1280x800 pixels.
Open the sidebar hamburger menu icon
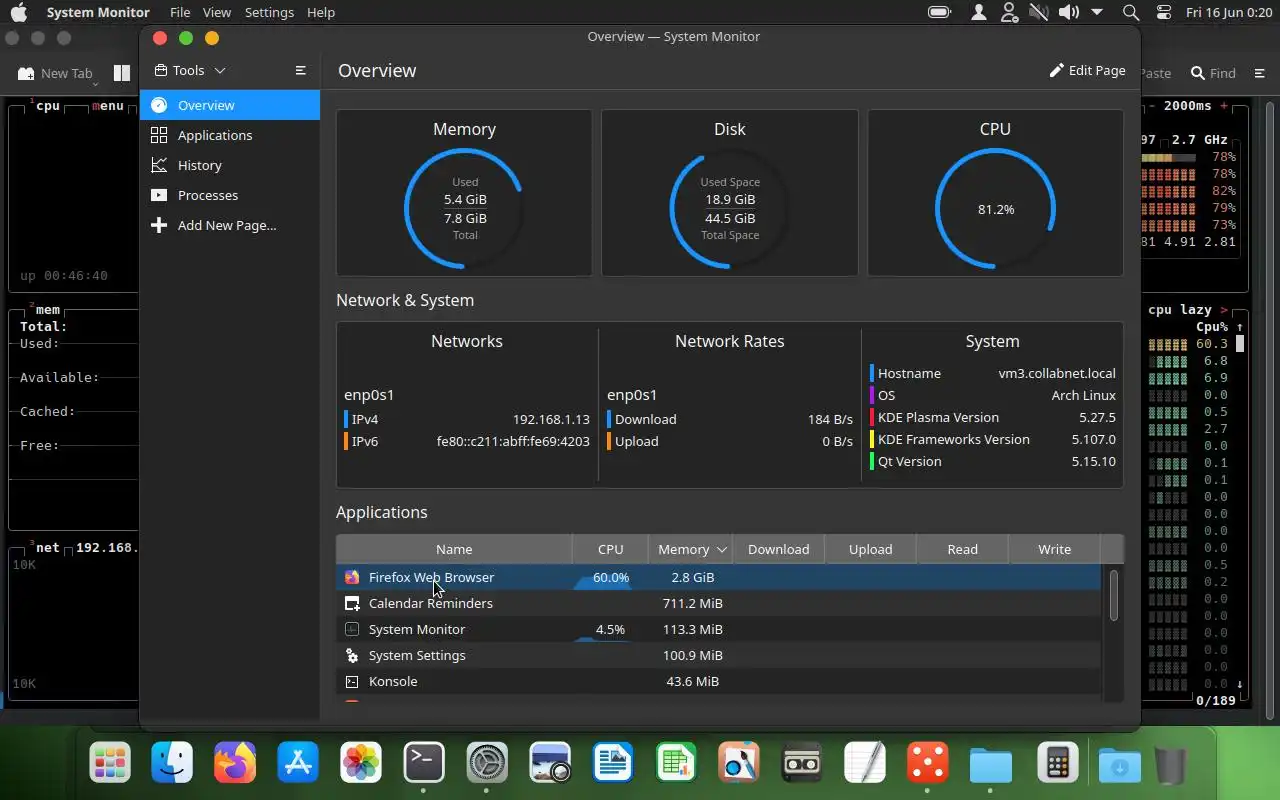[300, 70]
